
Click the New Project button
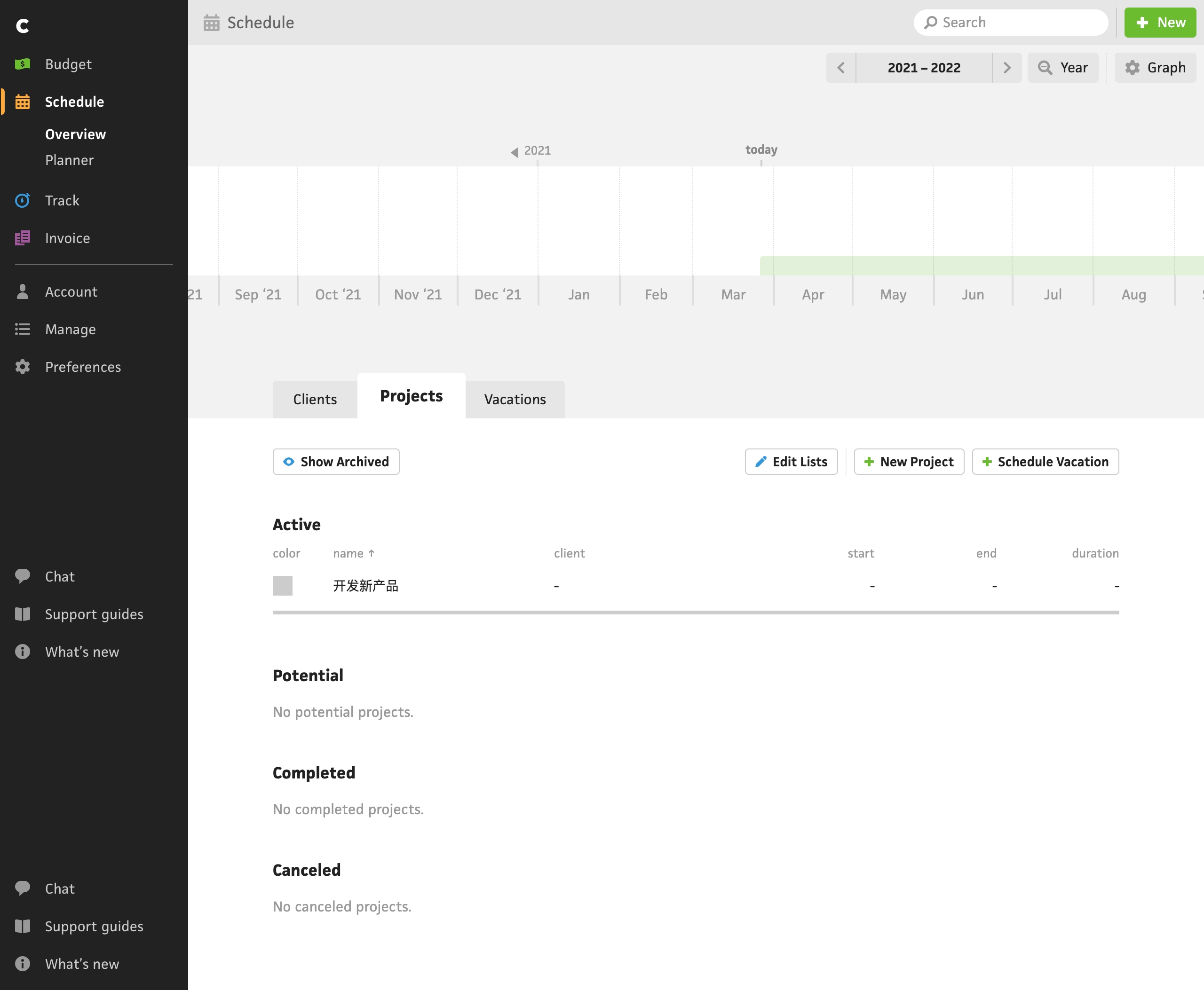(x=909, y=461)
